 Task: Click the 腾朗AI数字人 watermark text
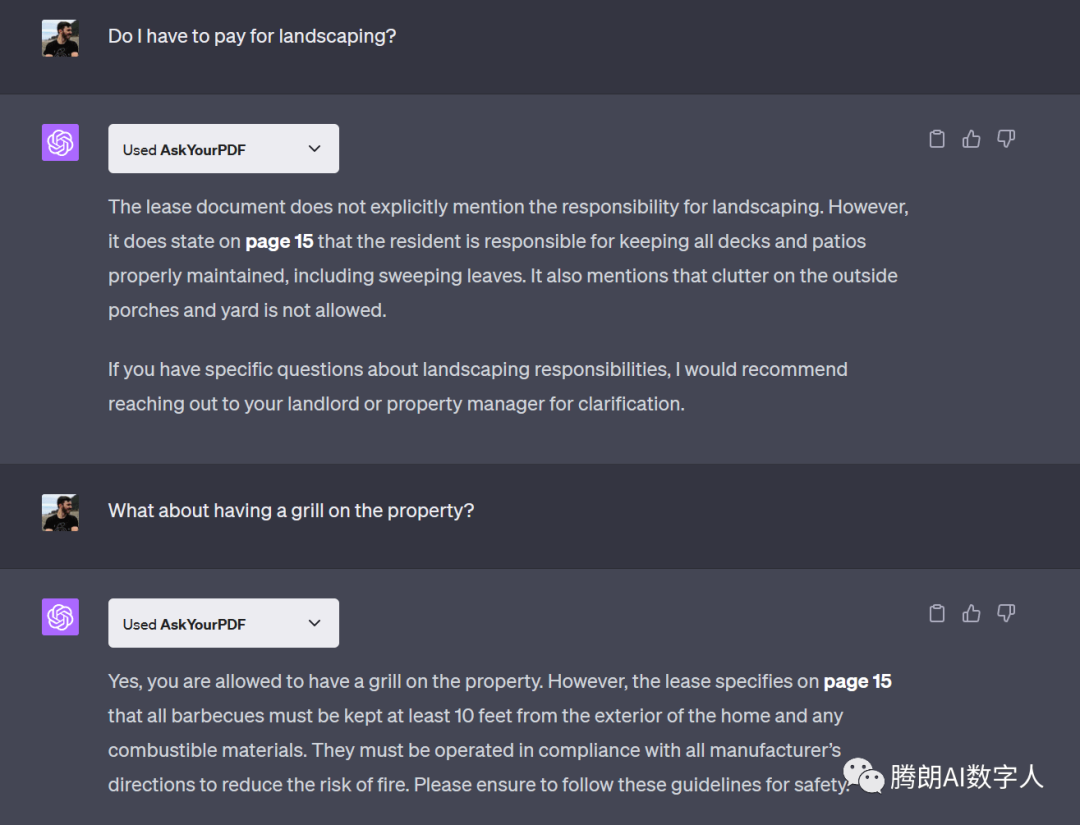[966, 777]
